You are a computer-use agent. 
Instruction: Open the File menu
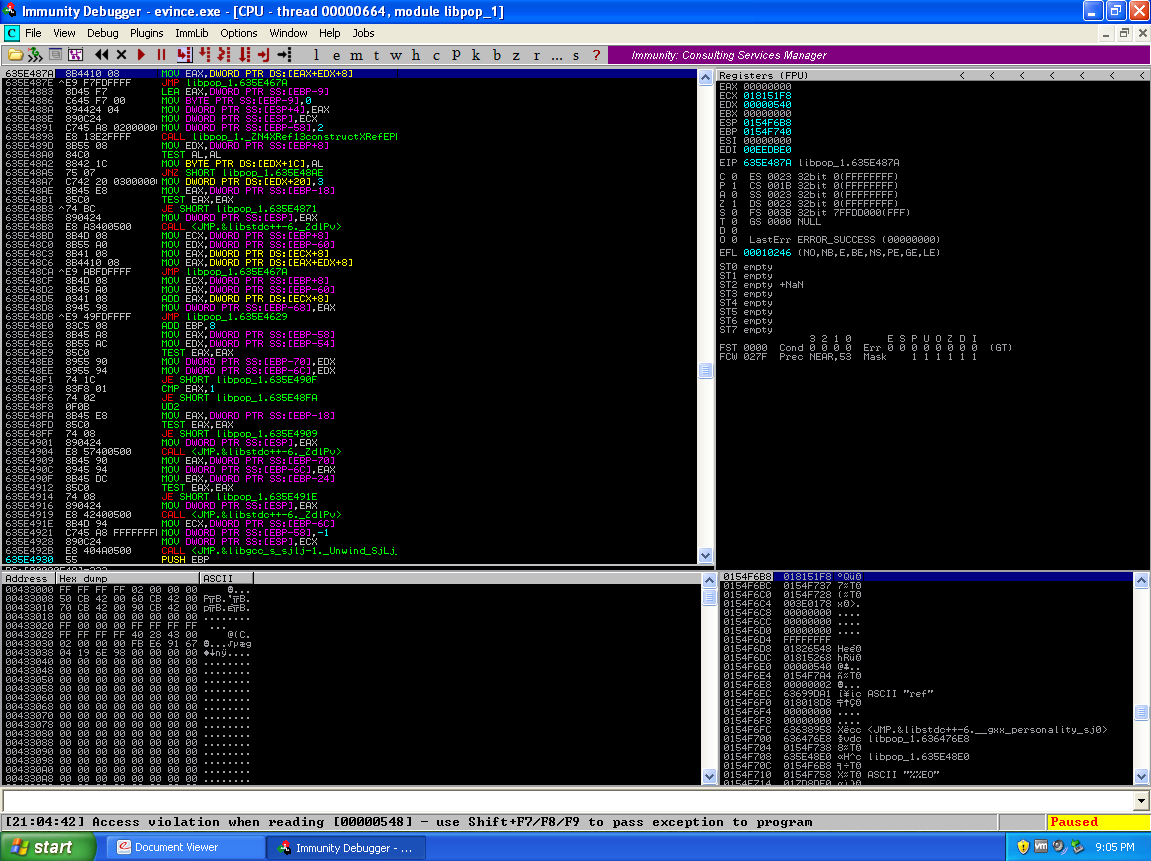pyautogui.click(x=33, y=33)
